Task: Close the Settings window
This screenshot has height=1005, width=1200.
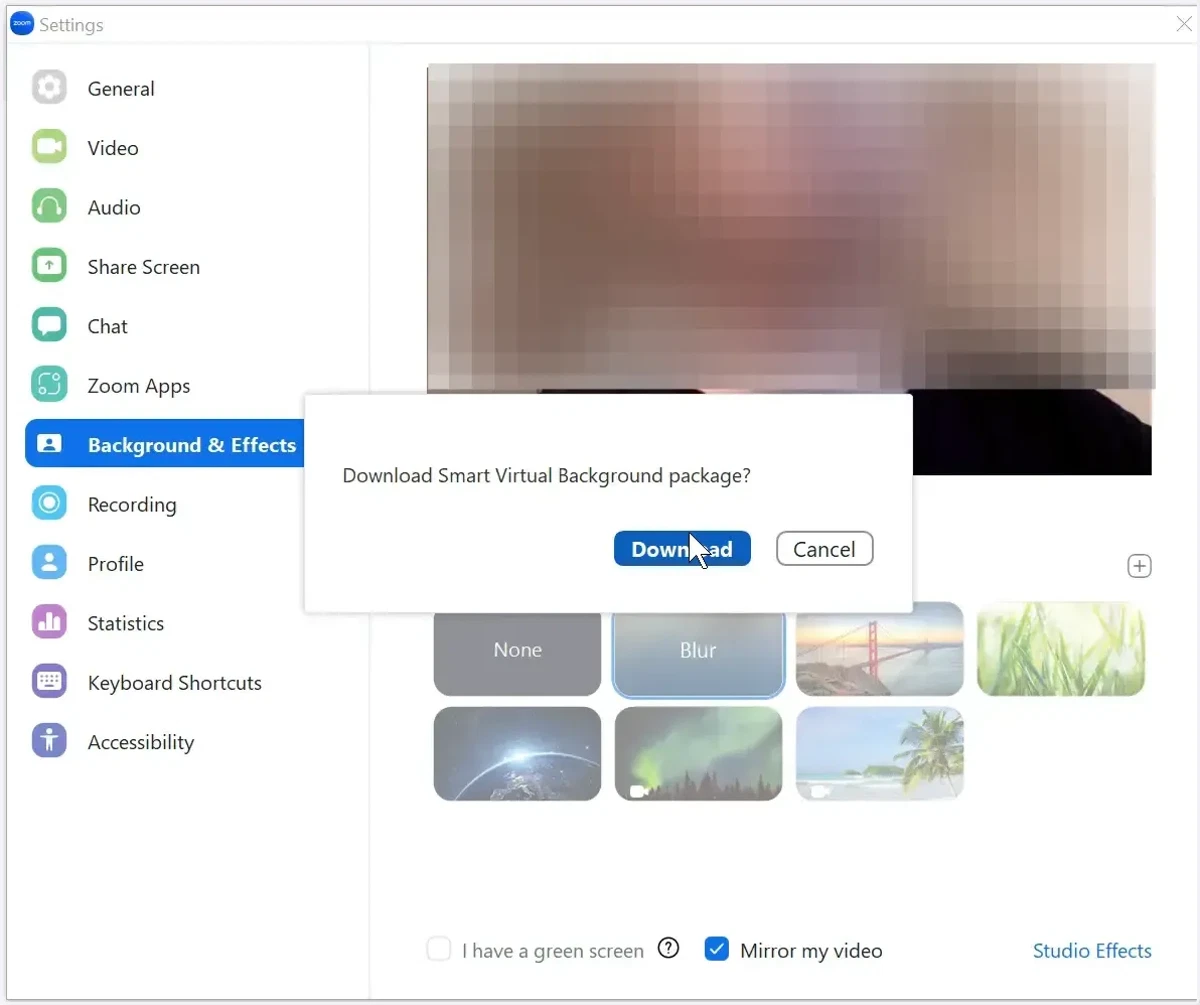Action: tap(1183, 24)
